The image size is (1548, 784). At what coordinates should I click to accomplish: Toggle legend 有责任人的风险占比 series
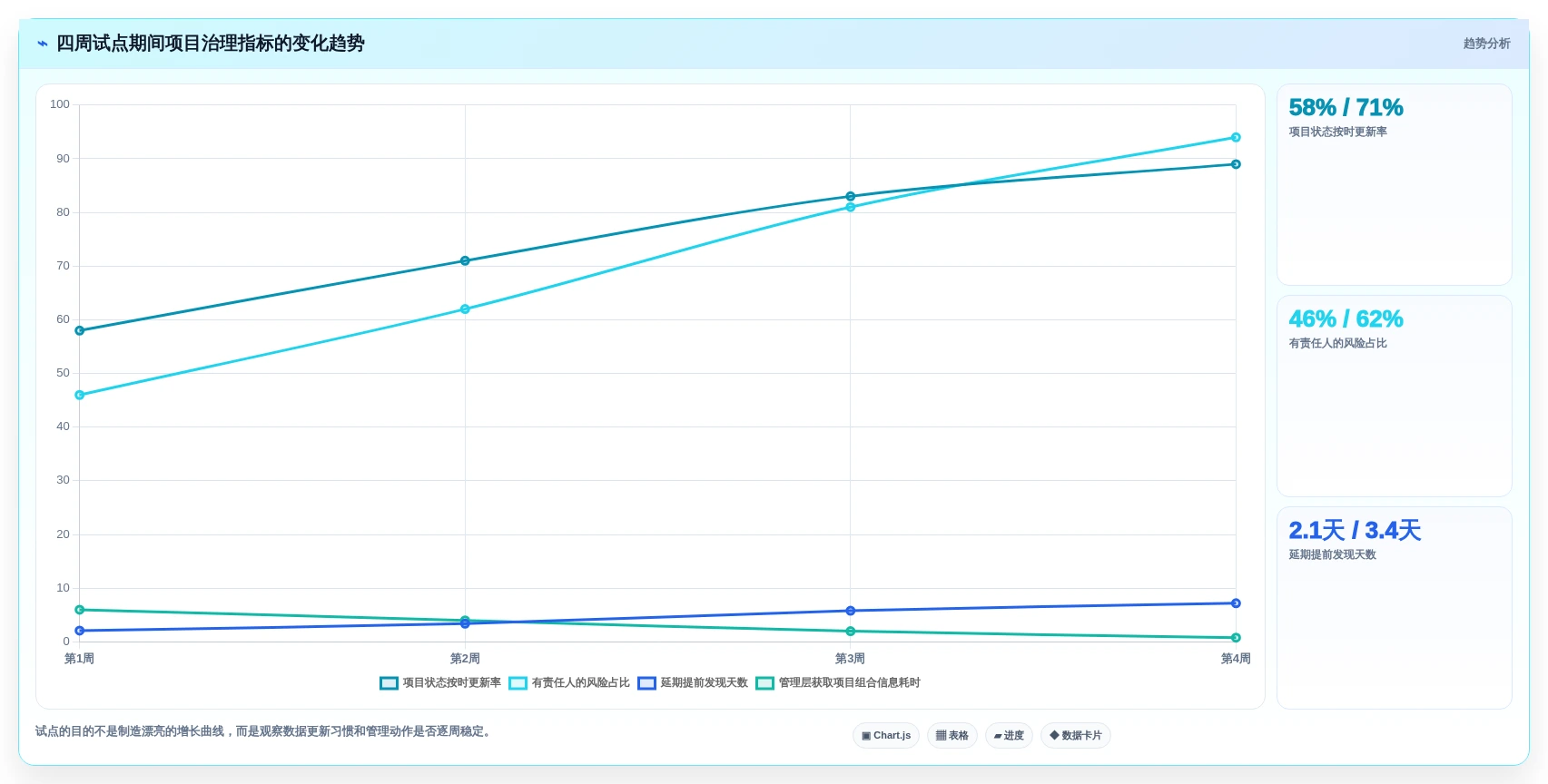[569, 682]
